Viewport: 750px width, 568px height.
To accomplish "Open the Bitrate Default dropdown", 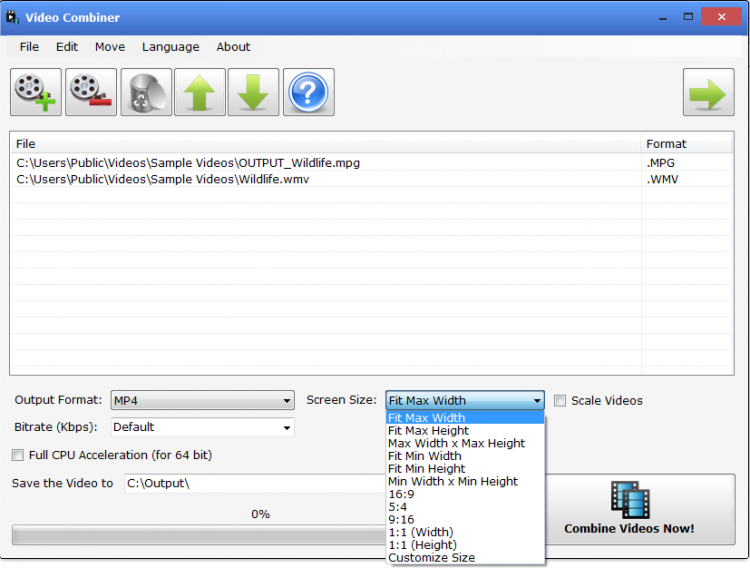I will pyautogui.click(x=202, y=428).
